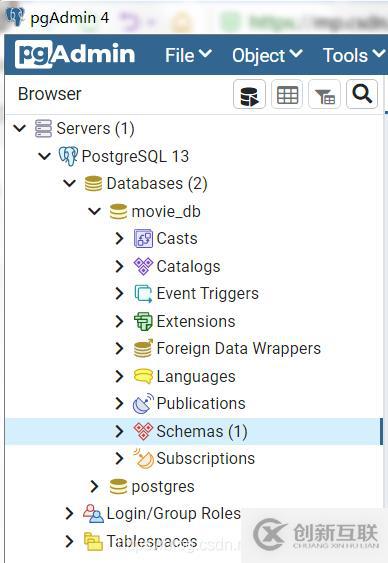The width and height of the screenshot is (388, 563).
Task: Collapse the Servers tree node
Action: click(x=19, y=128)
